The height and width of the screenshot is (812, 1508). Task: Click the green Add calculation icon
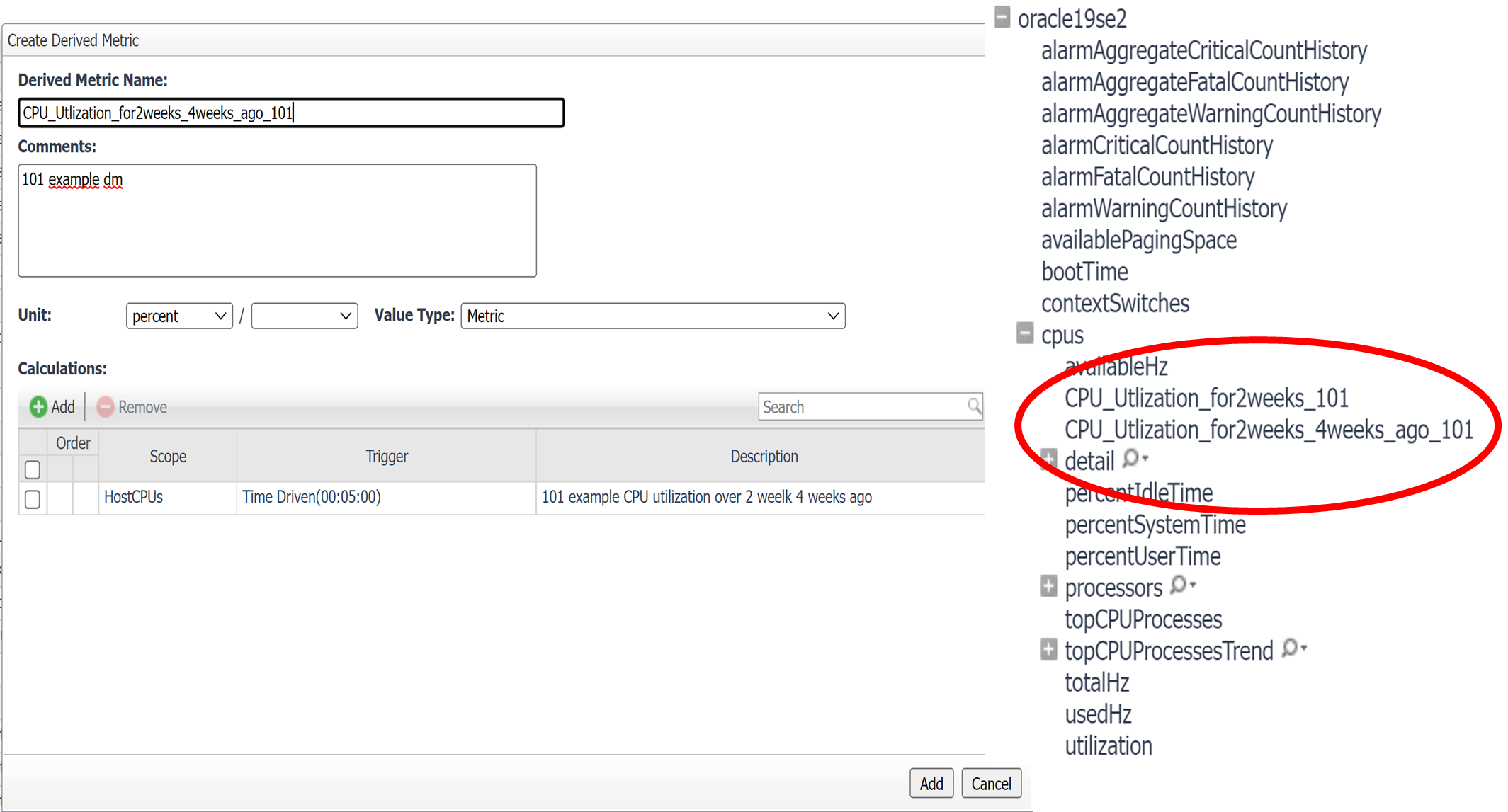click(x=38, y=407)
